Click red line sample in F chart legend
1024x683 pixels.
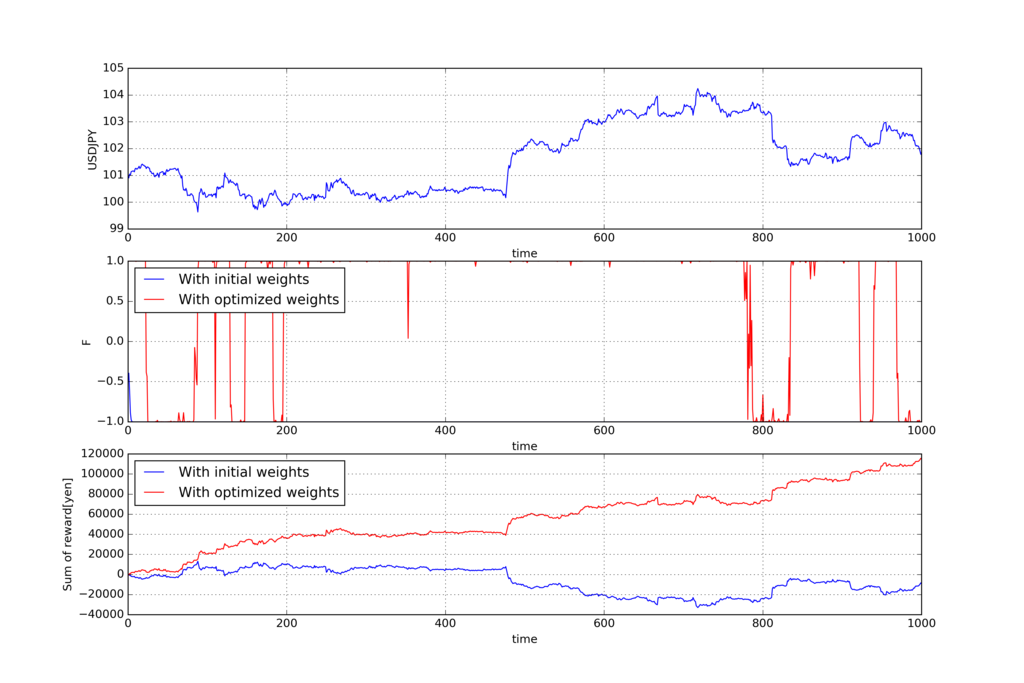[x=153, y=300]
